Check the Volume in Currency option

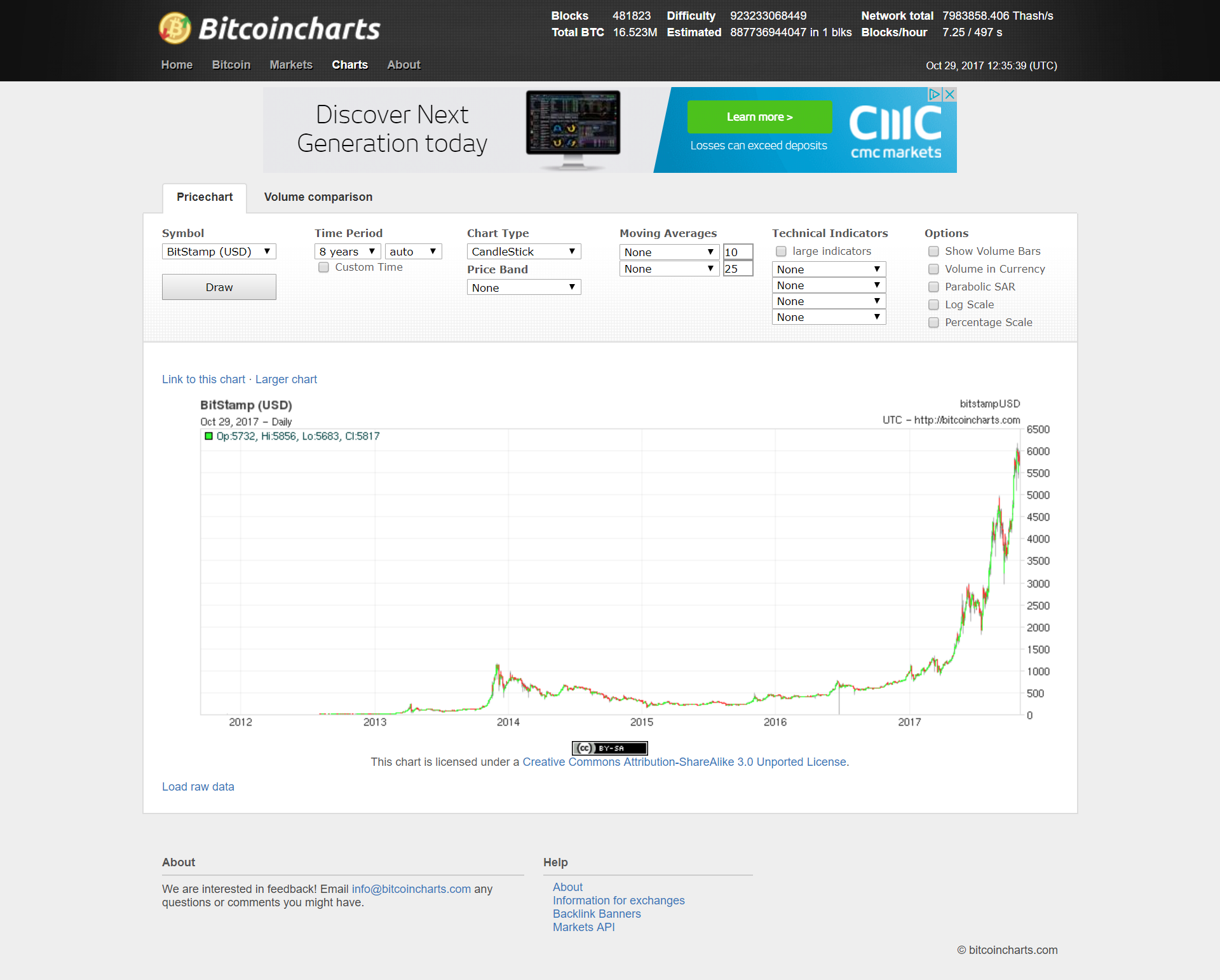click(933, 269)
